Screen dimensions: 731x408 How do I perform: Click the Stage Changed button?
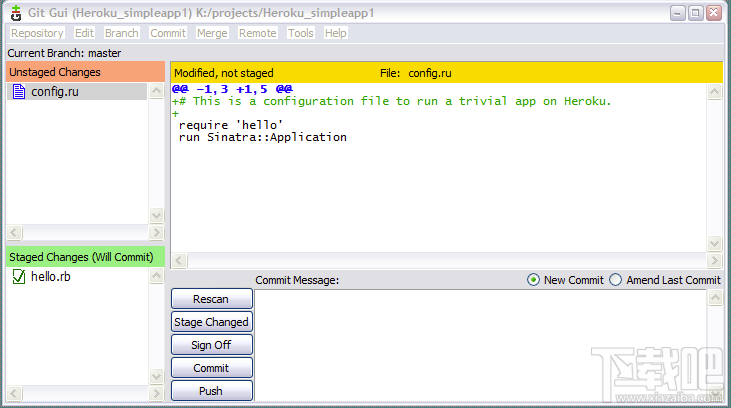tap(212, 322)
